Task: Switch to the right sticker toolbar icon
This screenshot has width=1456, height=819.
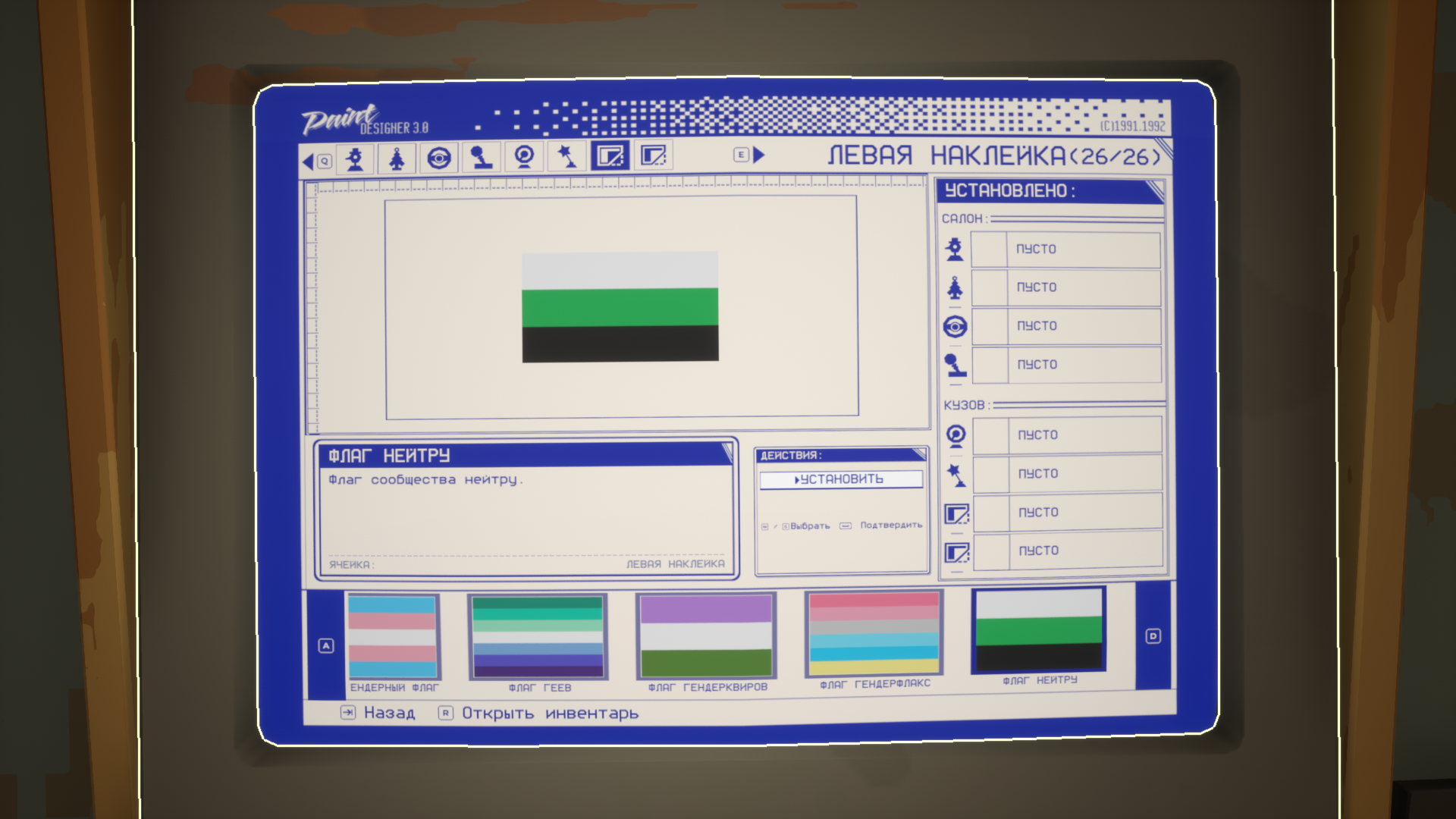Action: 653,156
